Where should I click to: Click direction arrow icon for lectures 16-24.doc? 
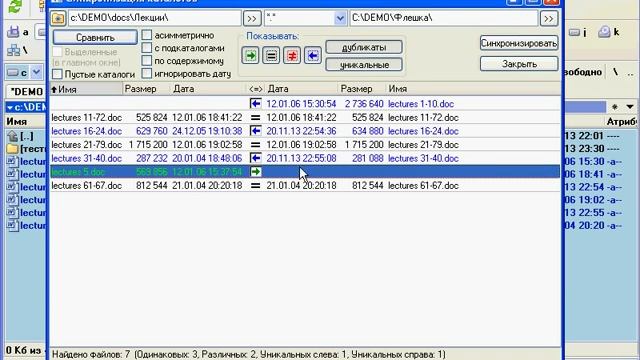pos(256,131)
